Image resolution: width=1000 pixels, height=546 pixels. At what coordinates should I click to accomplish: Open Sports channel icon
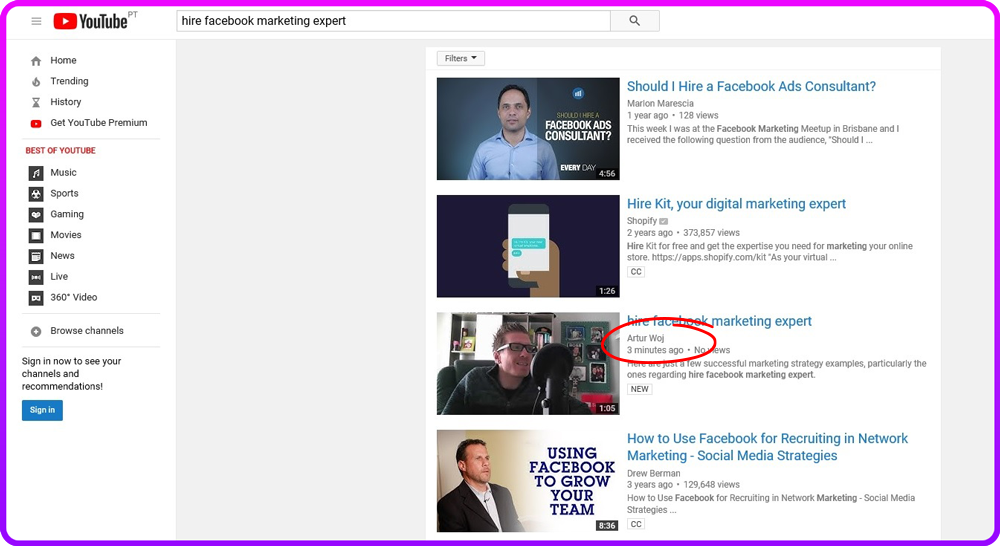(36, 194)
